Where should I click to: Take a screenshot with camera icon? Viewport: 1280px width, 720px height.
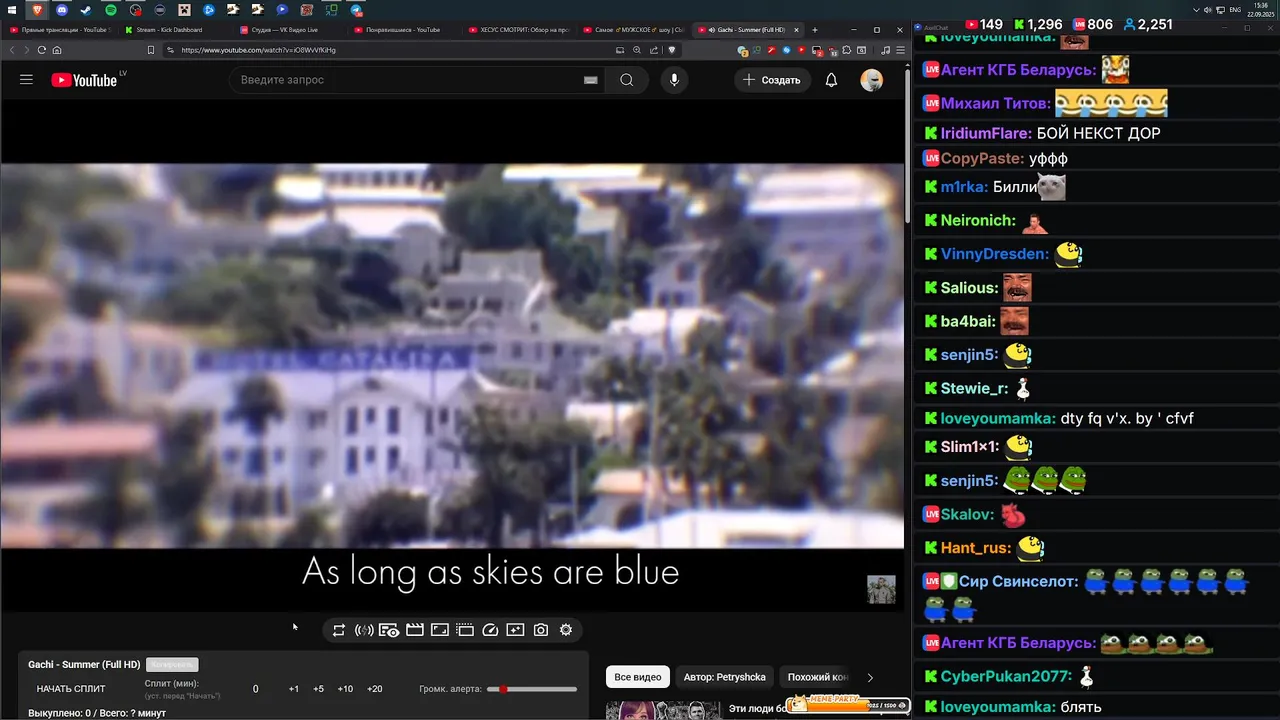[x=541, y=630]
